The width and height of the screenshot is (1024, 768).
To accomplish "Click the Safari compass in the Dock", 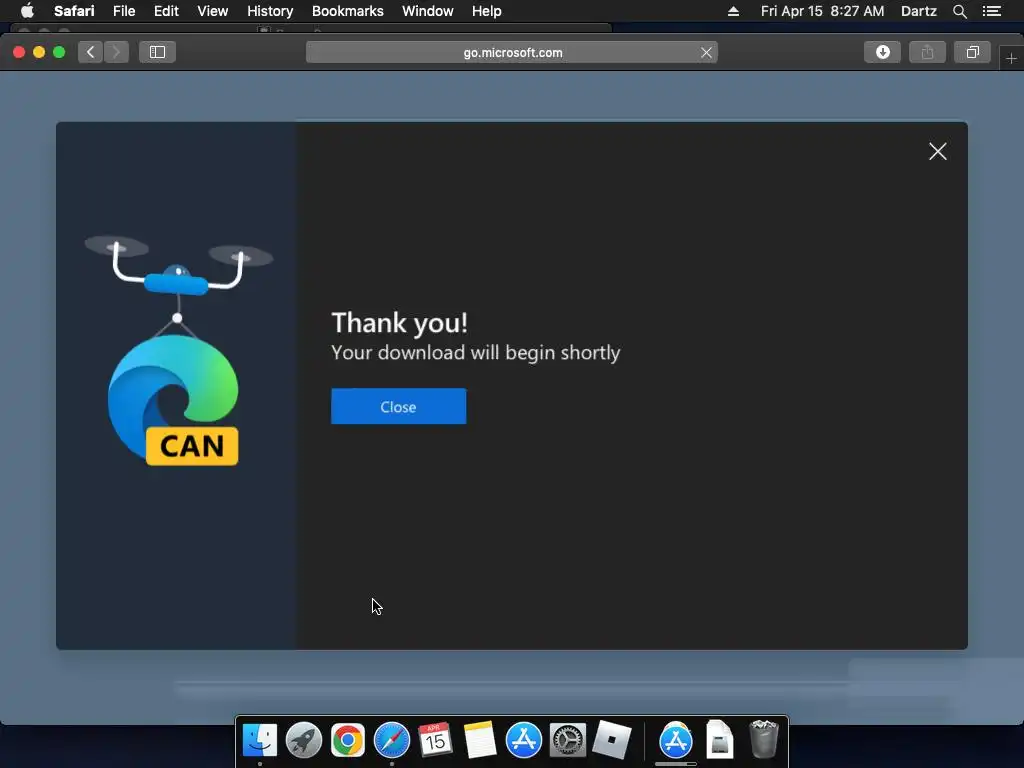I will [392, 741].
